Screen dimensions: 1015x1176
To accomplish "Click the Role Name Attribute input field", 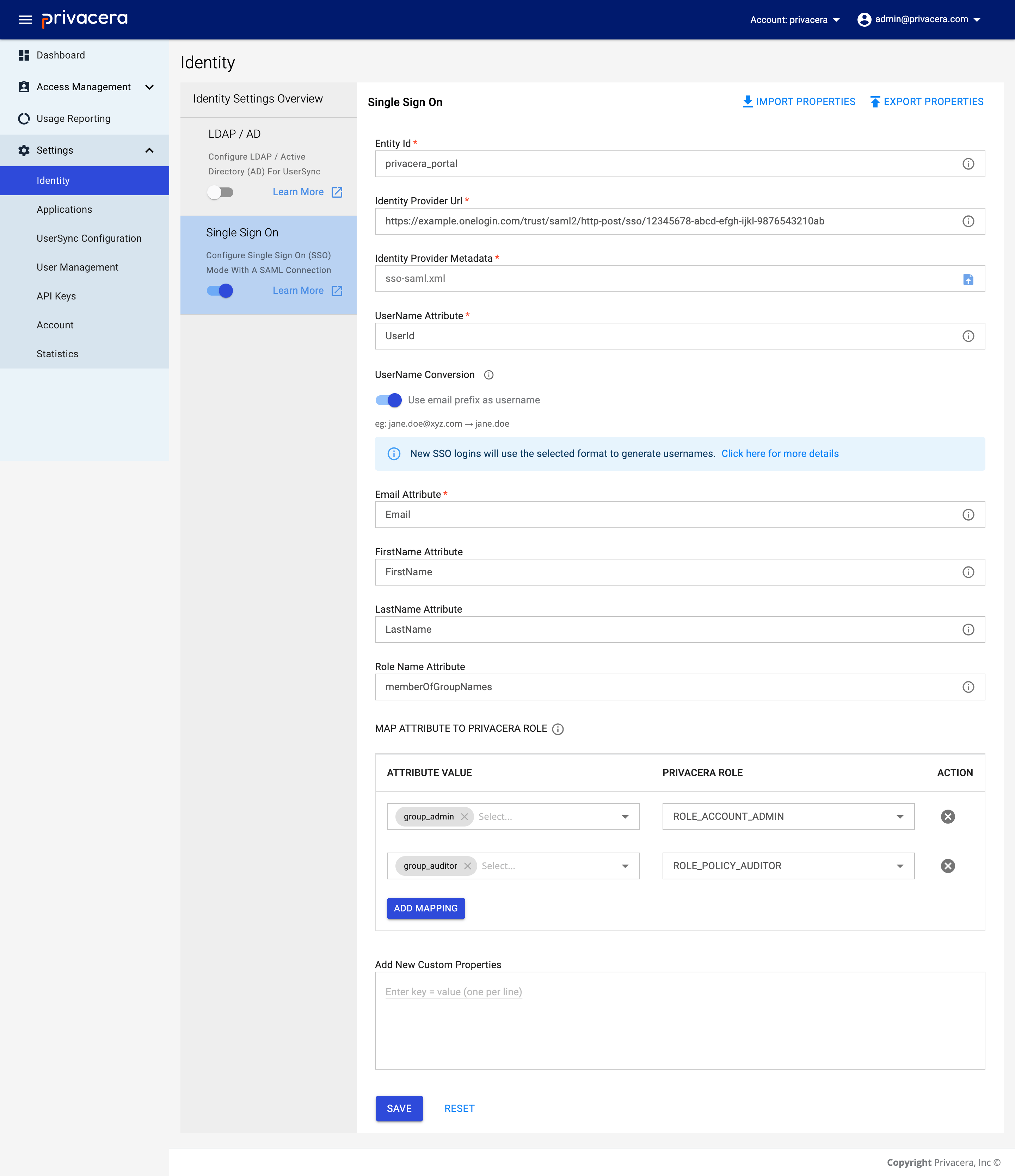I will 679,687.
